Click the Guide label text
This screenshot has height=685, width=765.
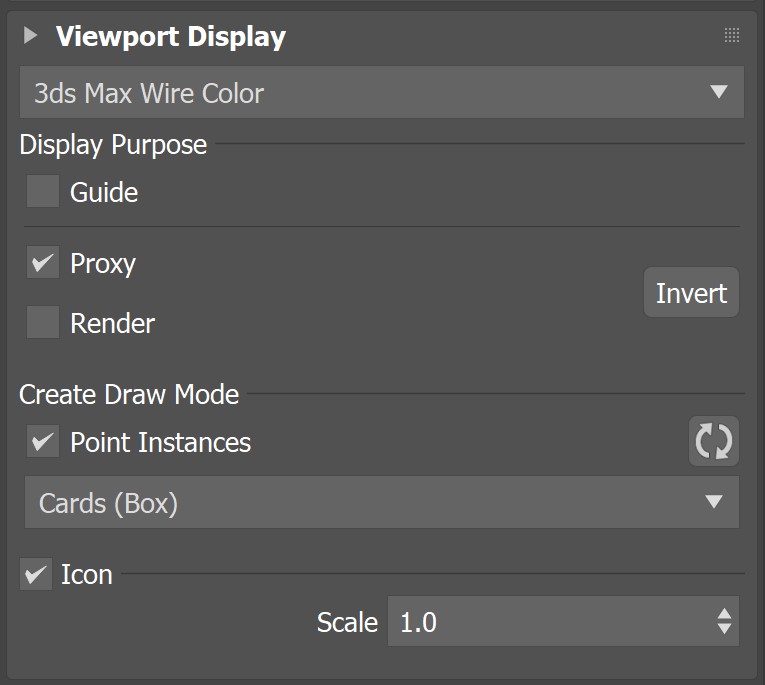[104, 192]
